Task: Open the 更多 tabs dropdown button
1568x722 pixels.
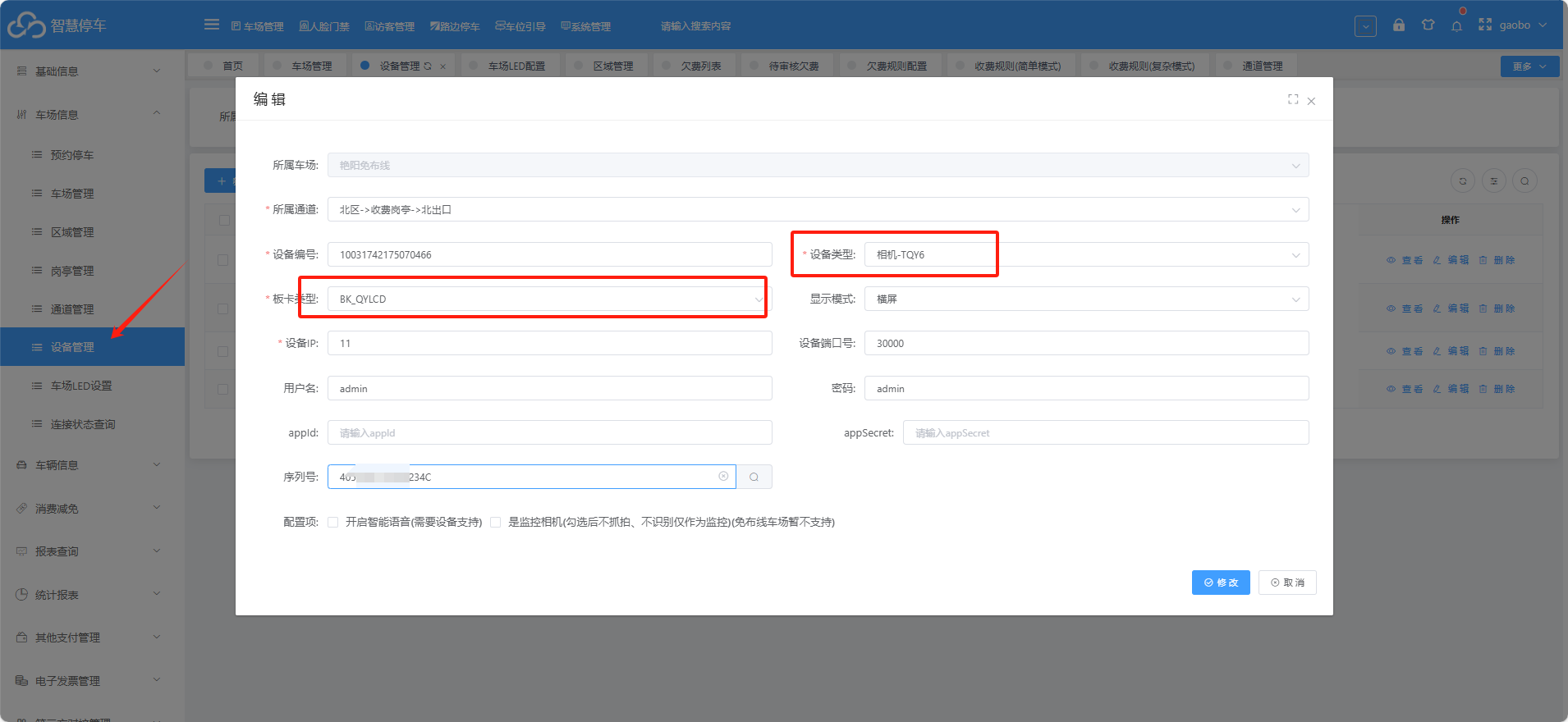Action: [1529, 66]
